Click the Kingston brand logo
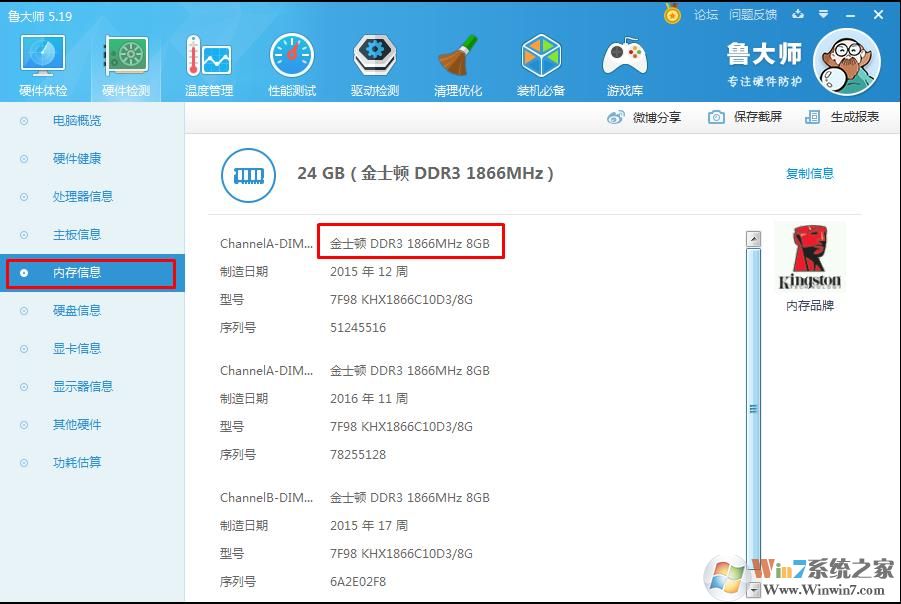The image size is (901, 604). click(x=810, y=257)
